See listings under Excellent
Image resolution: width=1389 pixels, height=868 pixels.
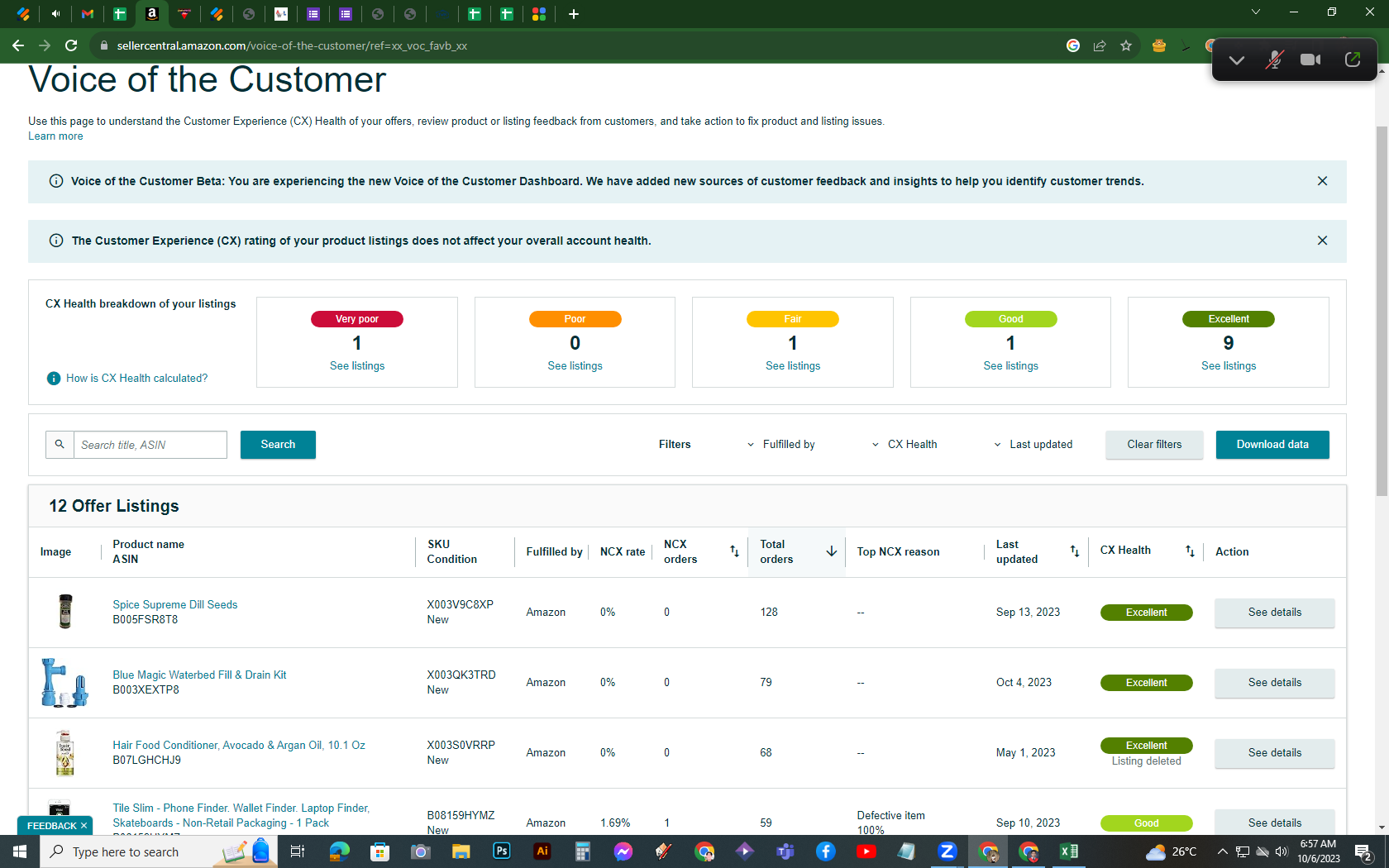click(1229, 366)
